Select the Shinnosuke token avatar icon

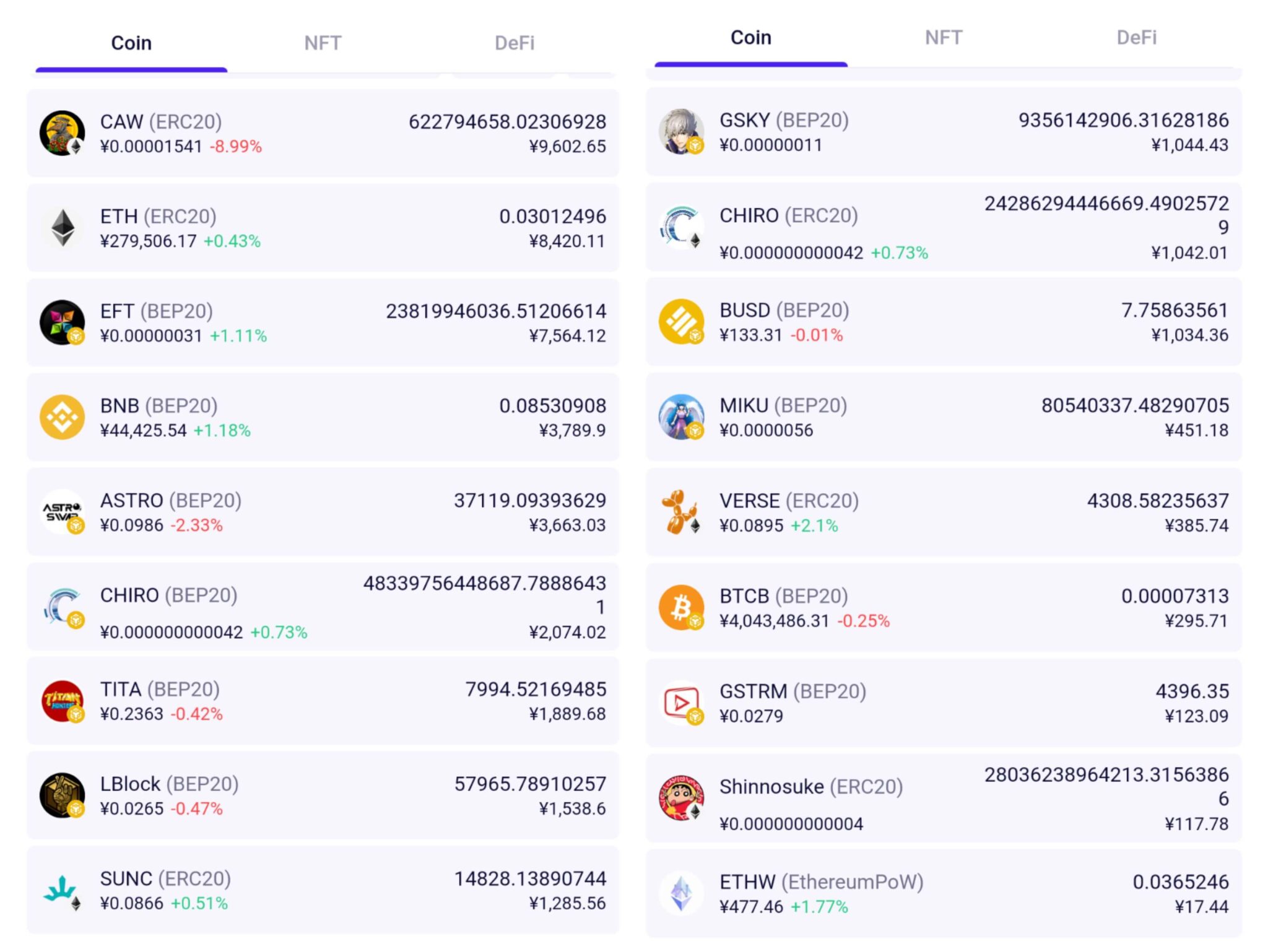pyautogui.click(x=683, y=795)
